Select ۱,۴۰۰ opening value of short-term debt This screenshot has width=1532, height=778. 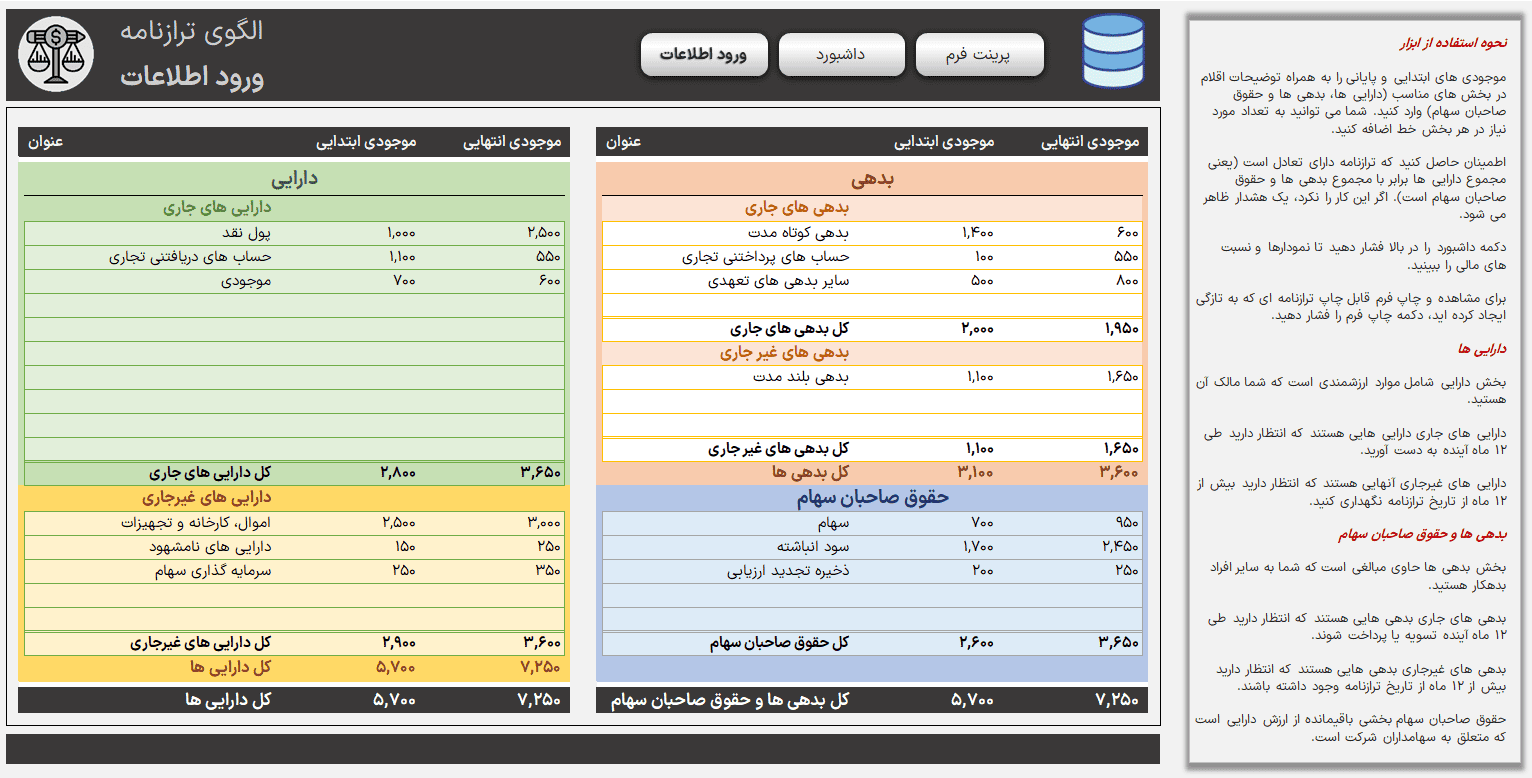[978, 233]
